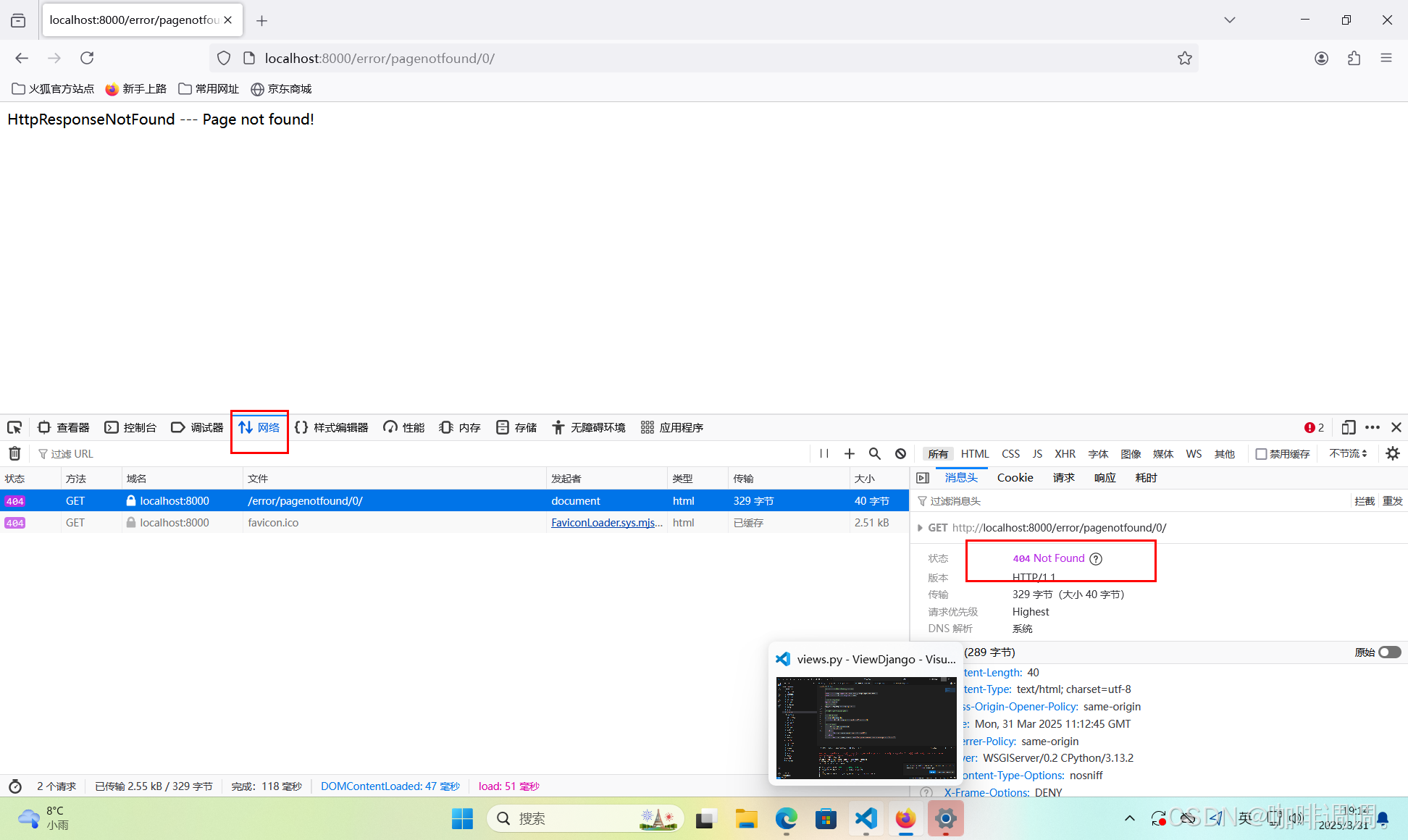
Task: Open the 不节流 throttling dropdown
Action: (x=1348, y=453)
